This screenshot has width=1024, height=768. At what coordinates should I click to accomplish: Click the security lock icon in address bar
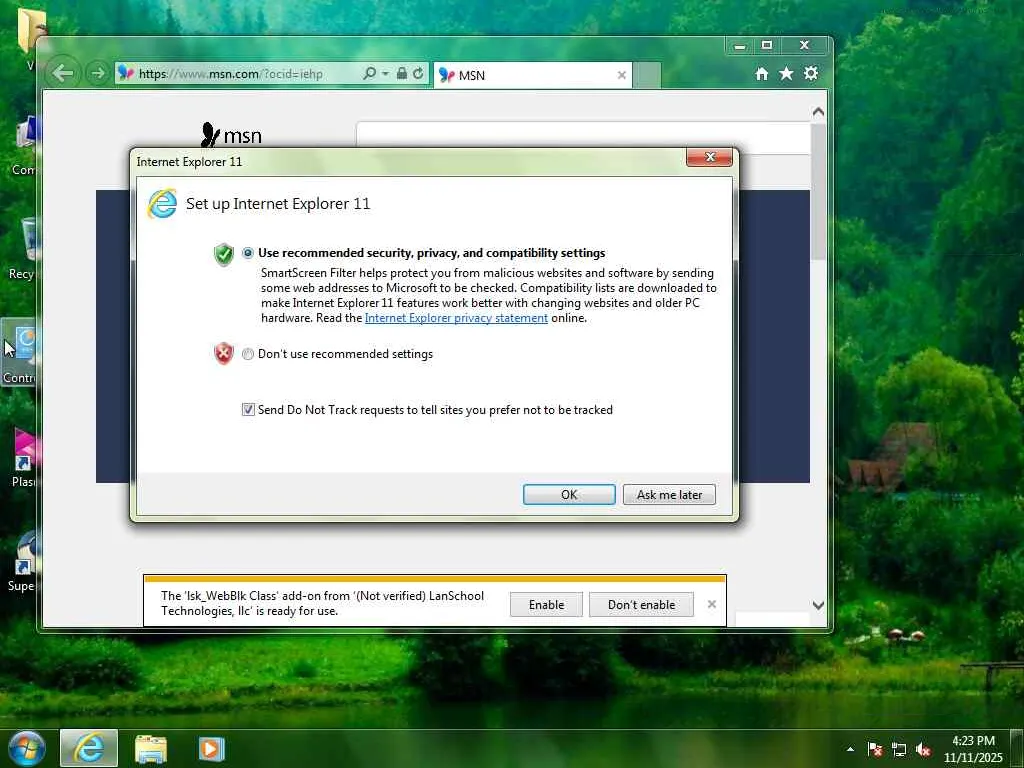coord(402,73)
